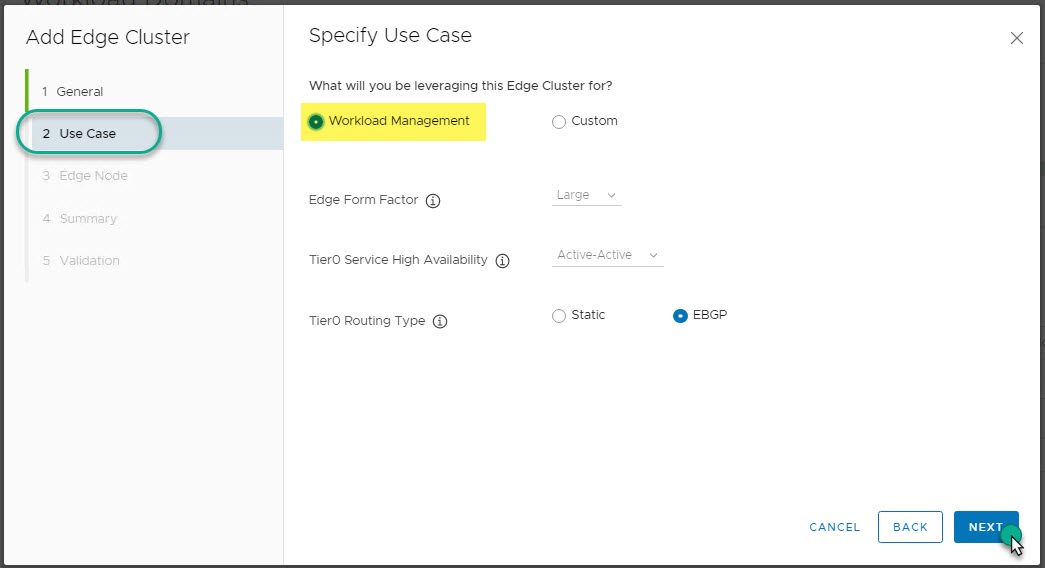Choose Static routing type
Viewport: 1045px width, 568px height.
559,315
